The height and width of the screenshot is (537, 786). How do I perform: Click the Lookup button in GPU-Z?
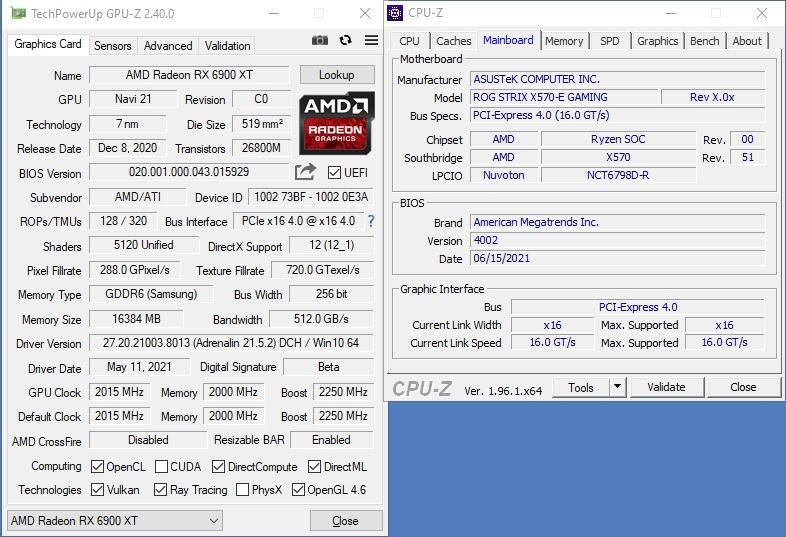[x=337, y=75]
